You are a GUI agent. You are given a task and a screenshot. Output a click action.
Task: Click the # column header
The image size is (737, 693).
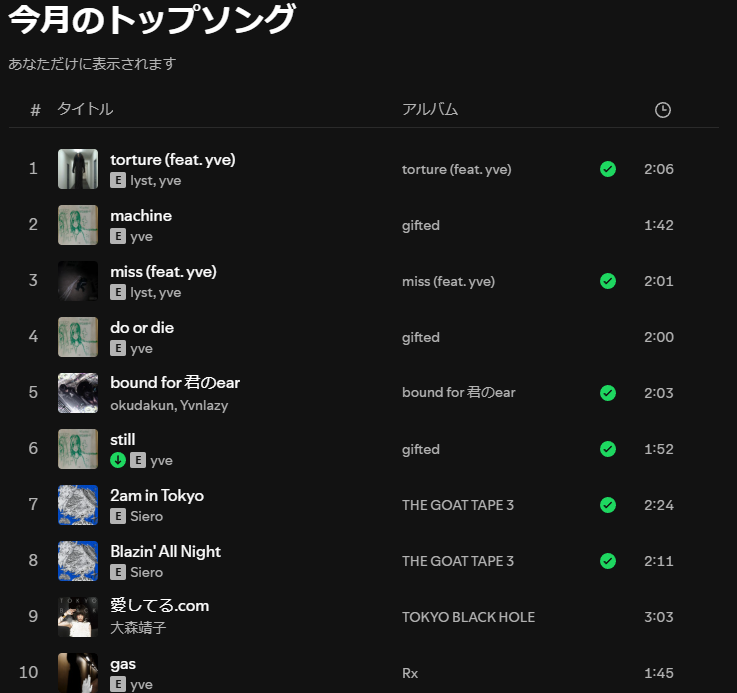35,110
